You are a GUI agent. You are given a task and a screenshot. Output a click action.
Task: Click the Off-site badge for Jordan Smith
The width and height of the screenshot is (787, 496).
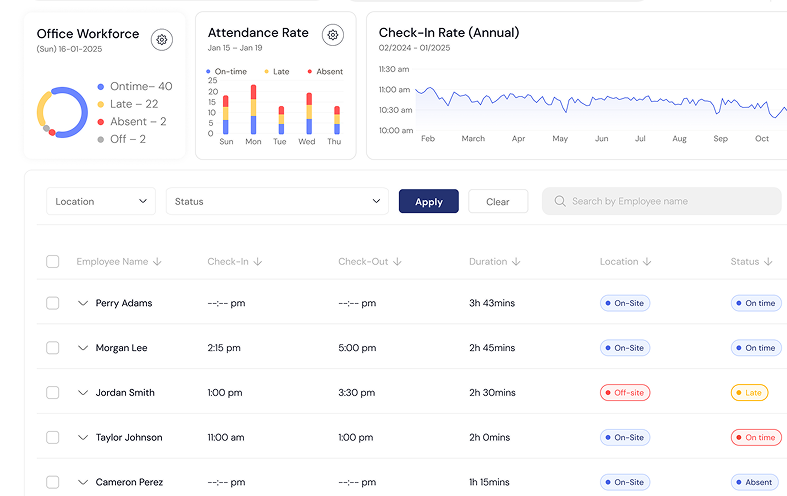click(625, 393)
